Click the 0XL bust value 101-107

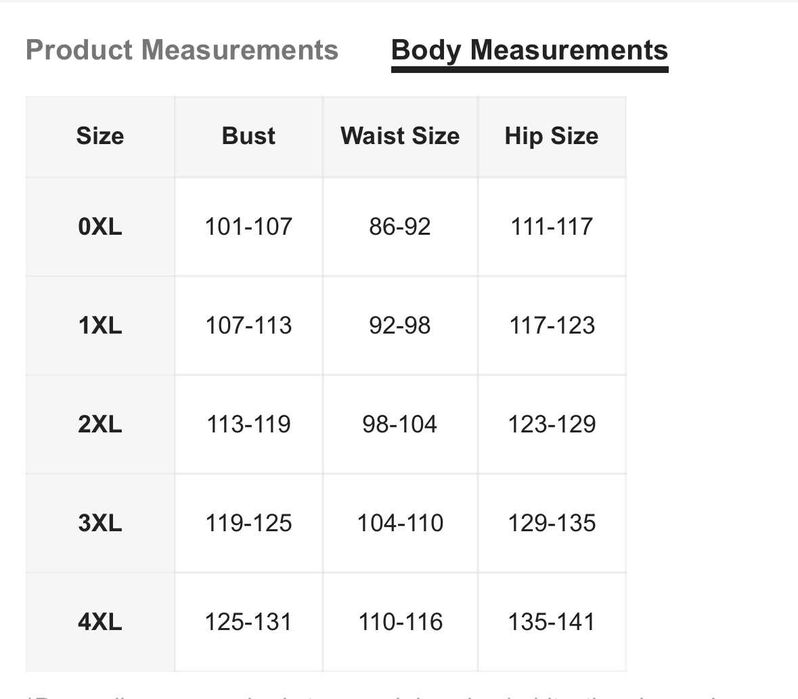[248, 226]
